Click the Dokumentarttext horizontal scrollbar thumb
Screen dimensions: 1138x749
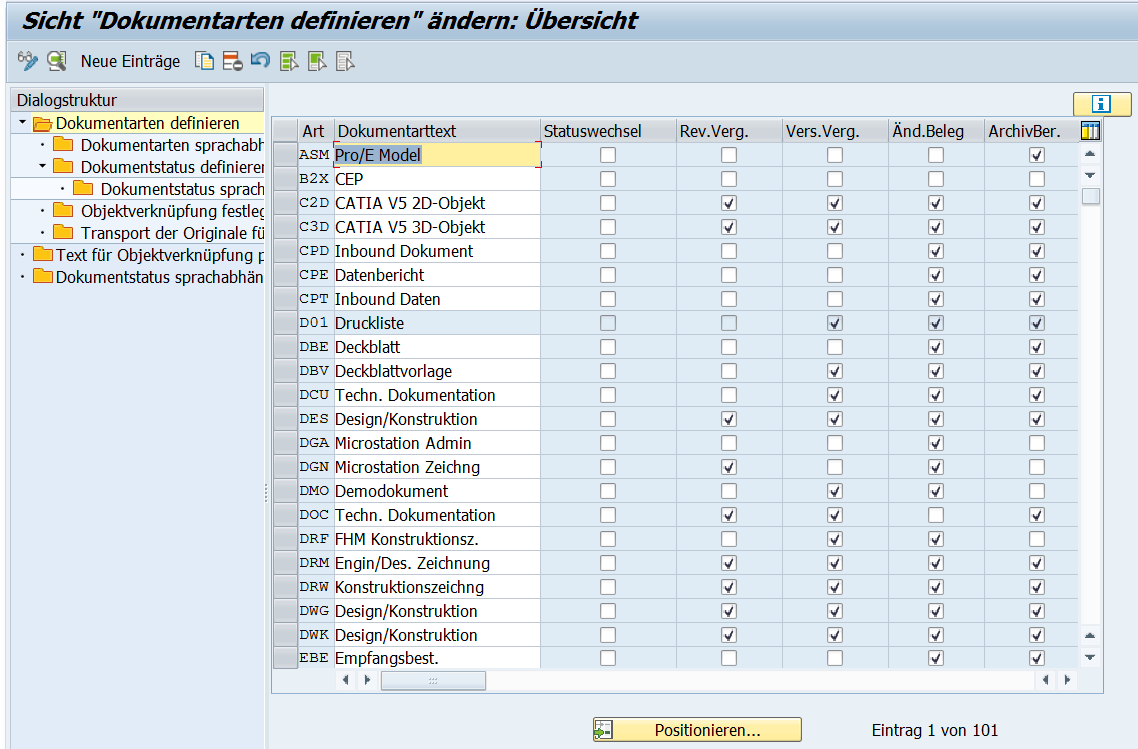tap(433, 680)
